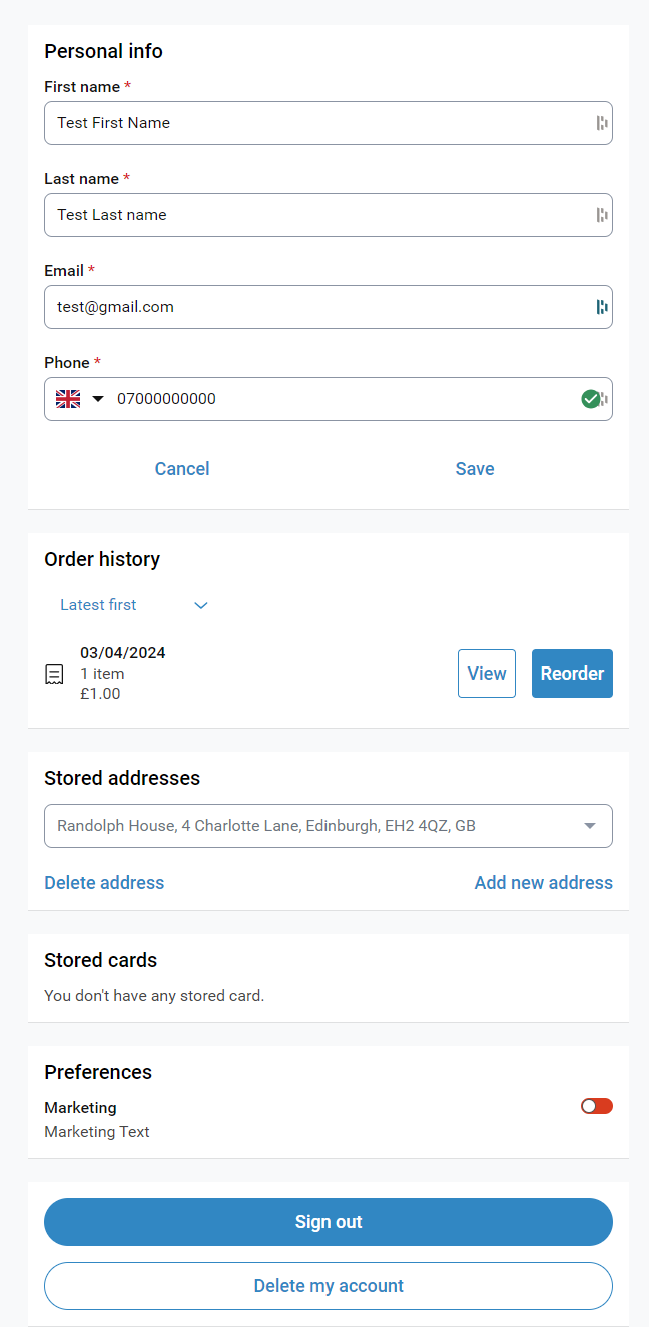This screenshot has height=1328, width=650.
Task: Toggle the Marketing preference switch
Action: tap(597, 1106)
